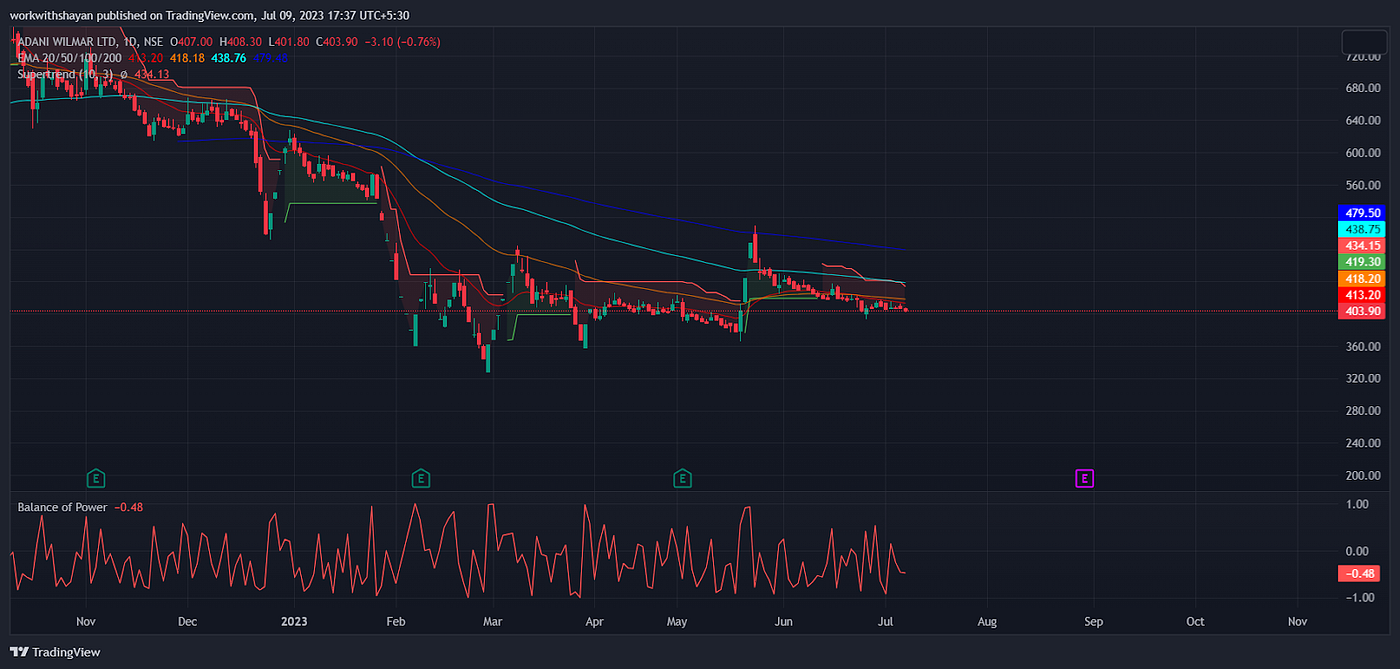The height and width of the screenshot is (669, 1400).
Task: Click the Mar label on time axis
Action: [x=492, y=622]
